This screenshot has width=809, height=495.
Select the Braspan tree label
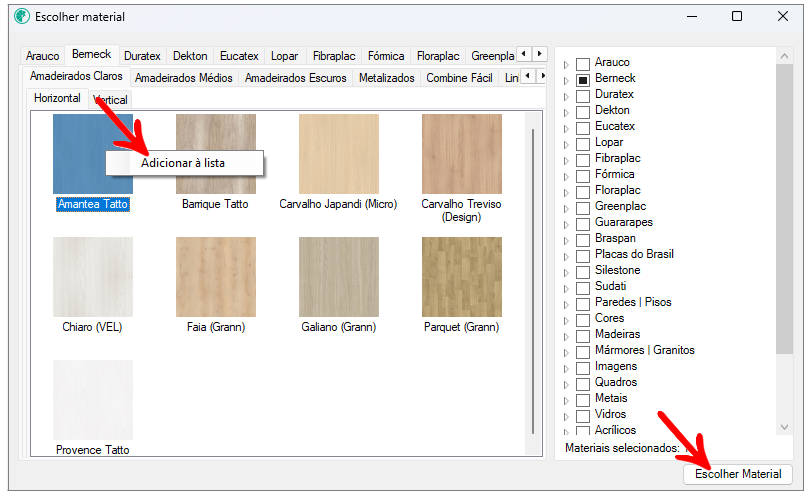[615, 238]
